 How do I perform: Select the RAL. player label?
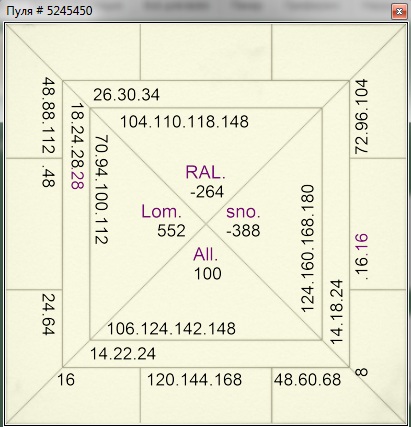tap(205, 172)
